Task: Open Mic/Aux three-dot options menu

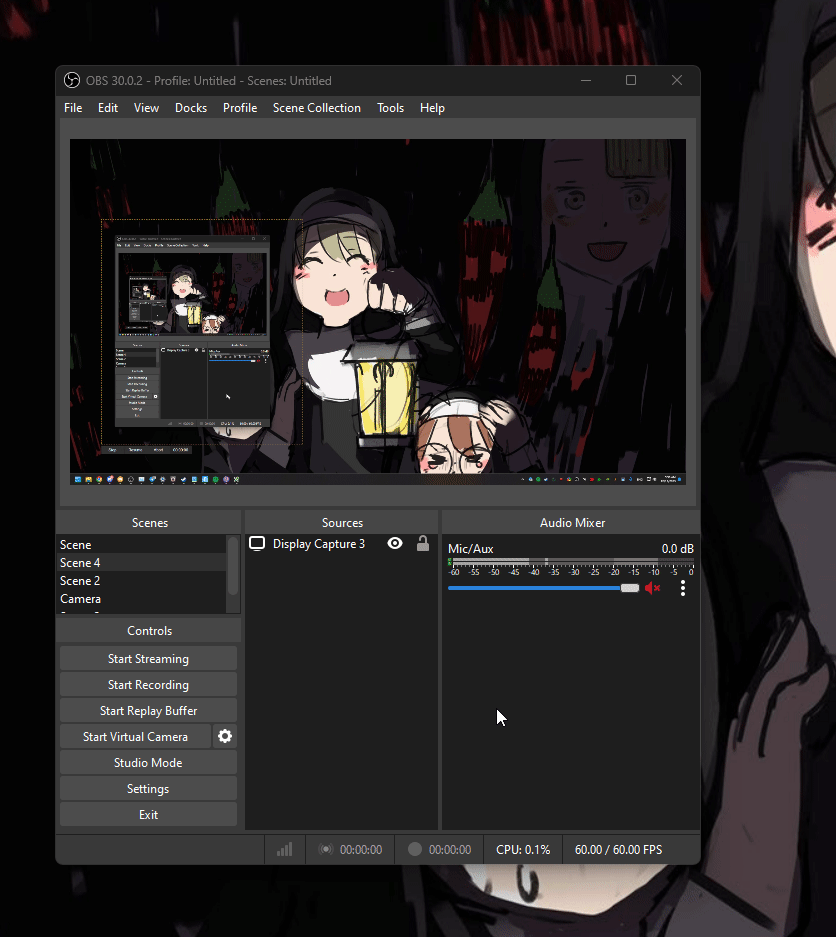Action: [683, 588]
